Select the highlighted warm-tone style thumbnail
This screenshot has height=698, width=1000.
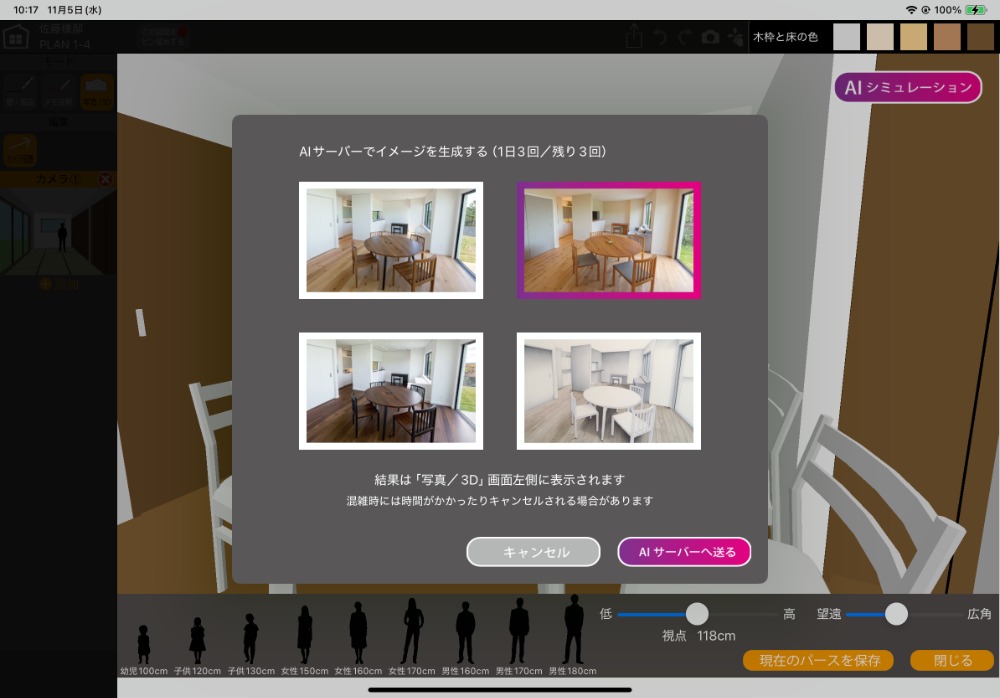click(x=608, y=240)
